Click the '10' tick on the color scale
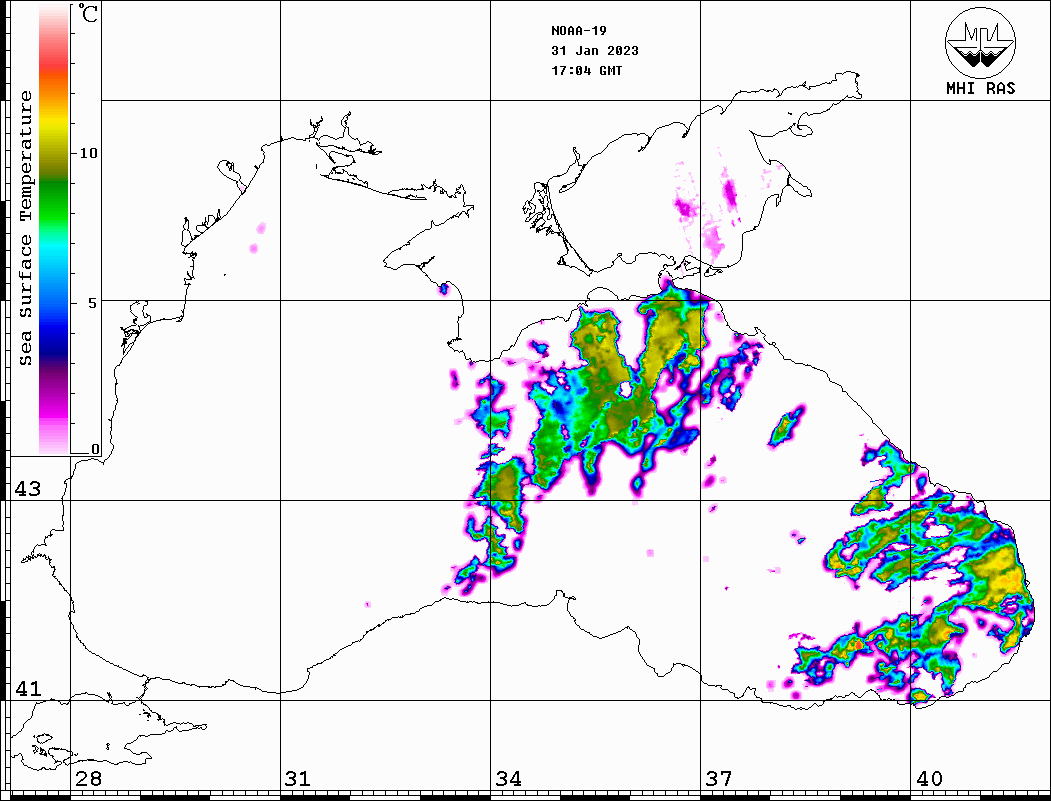1051x801 pixels. click(88, 153)
